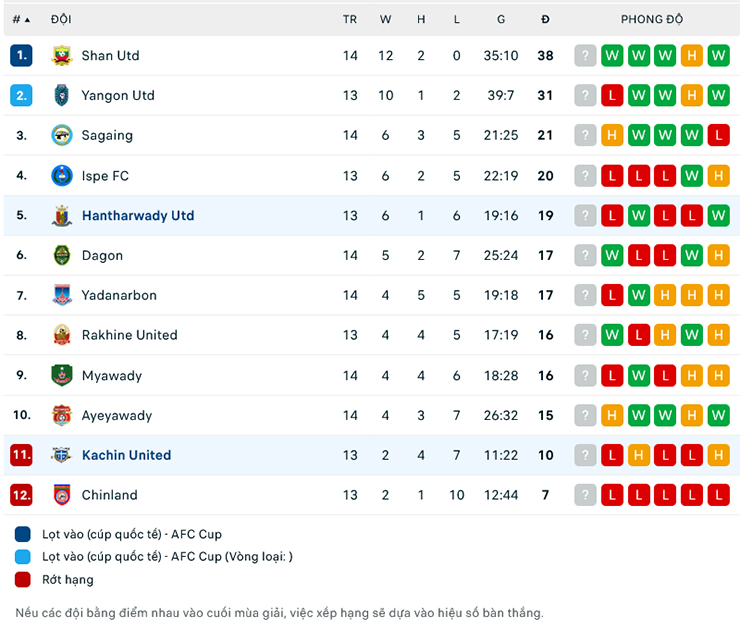740x629 pixels.
Task: Click the Dagon team badge
Action: [62, 256]
